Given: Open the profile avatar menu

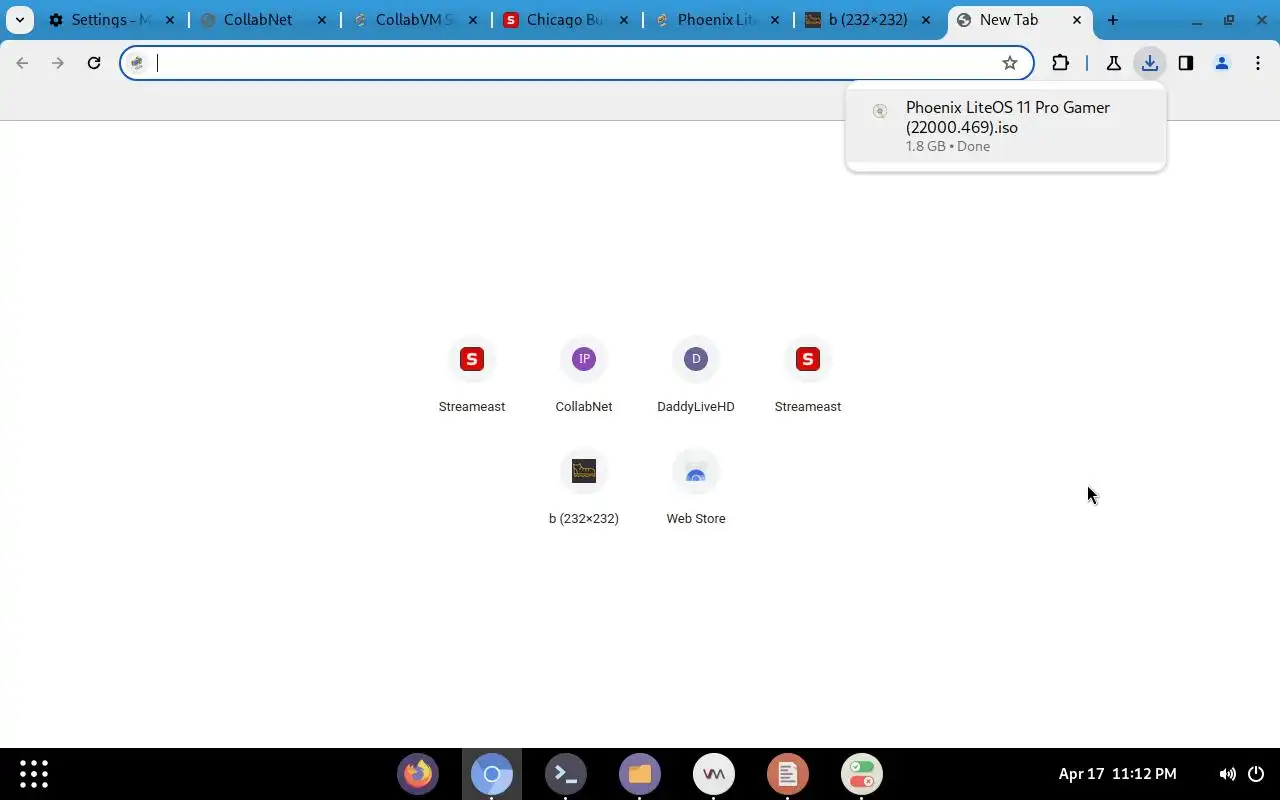Looking at the screenshot, I should (1222, 63).
